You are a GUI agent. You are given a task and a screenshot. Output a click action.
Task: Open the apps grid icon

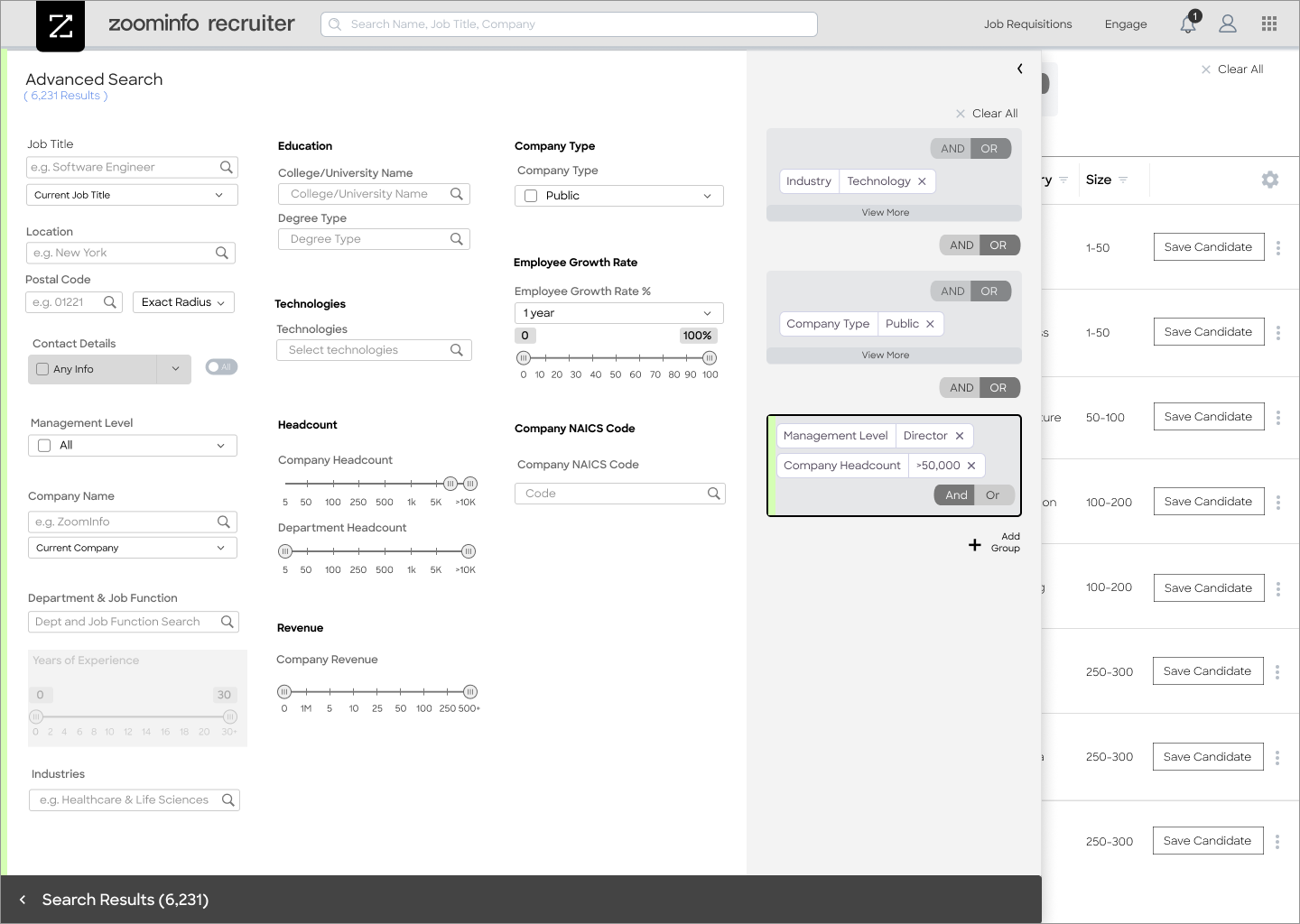(1269, 24)
